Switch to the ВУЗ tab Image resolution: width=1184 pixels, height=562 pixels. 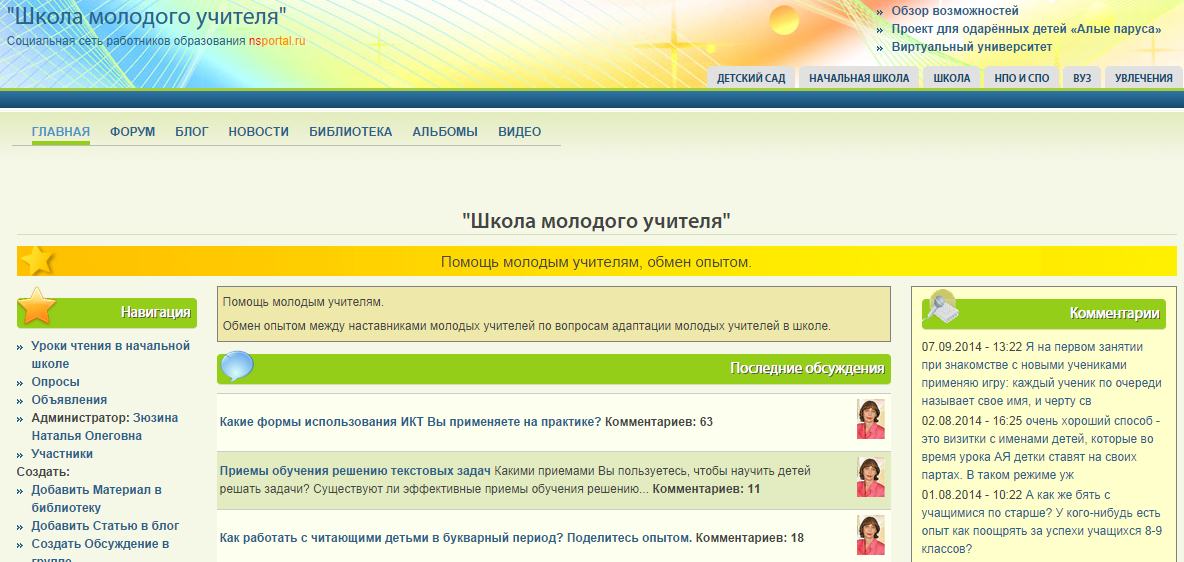coord(1082,78)
